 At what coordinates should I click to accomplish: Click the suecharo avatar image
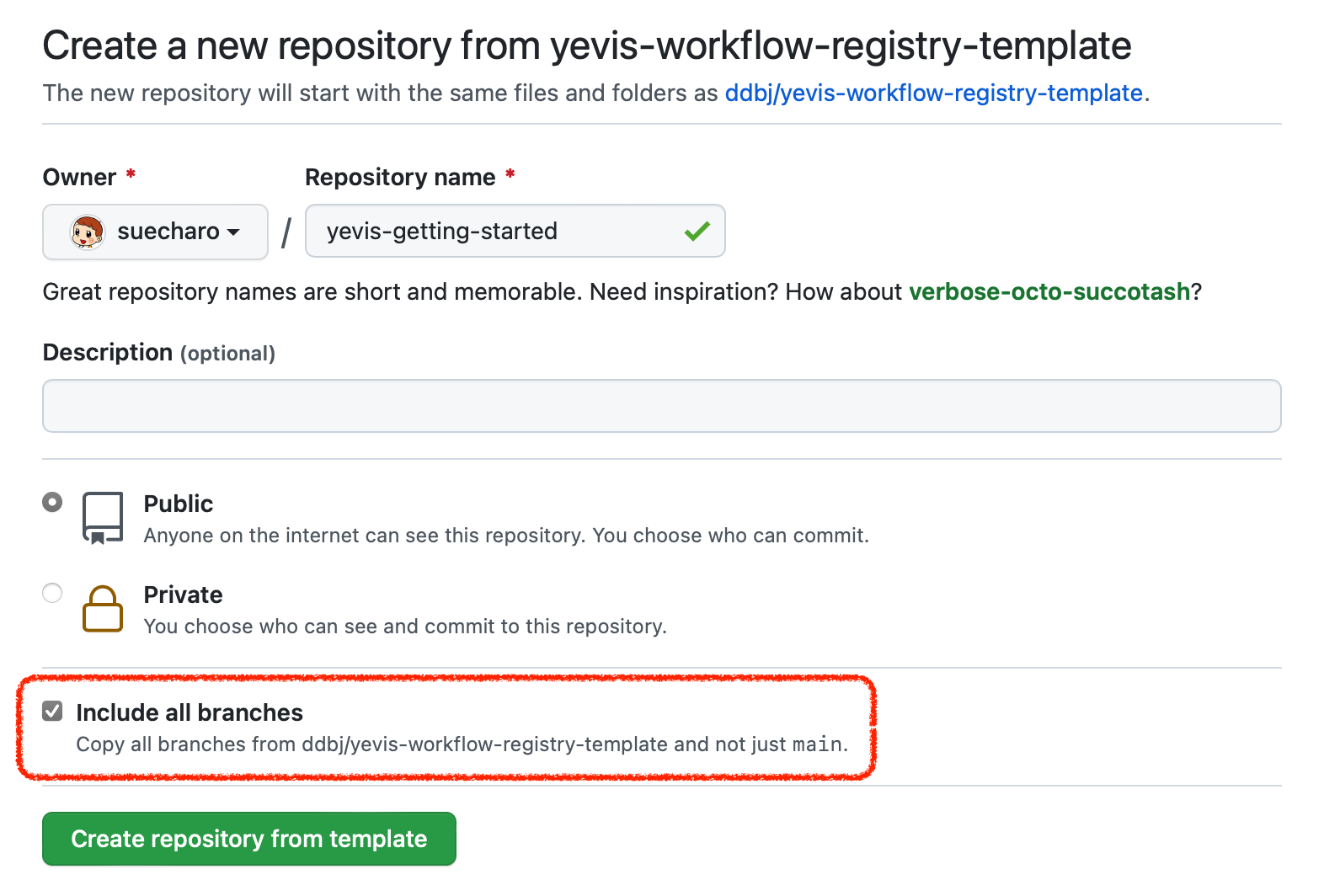tap(87, 232)
